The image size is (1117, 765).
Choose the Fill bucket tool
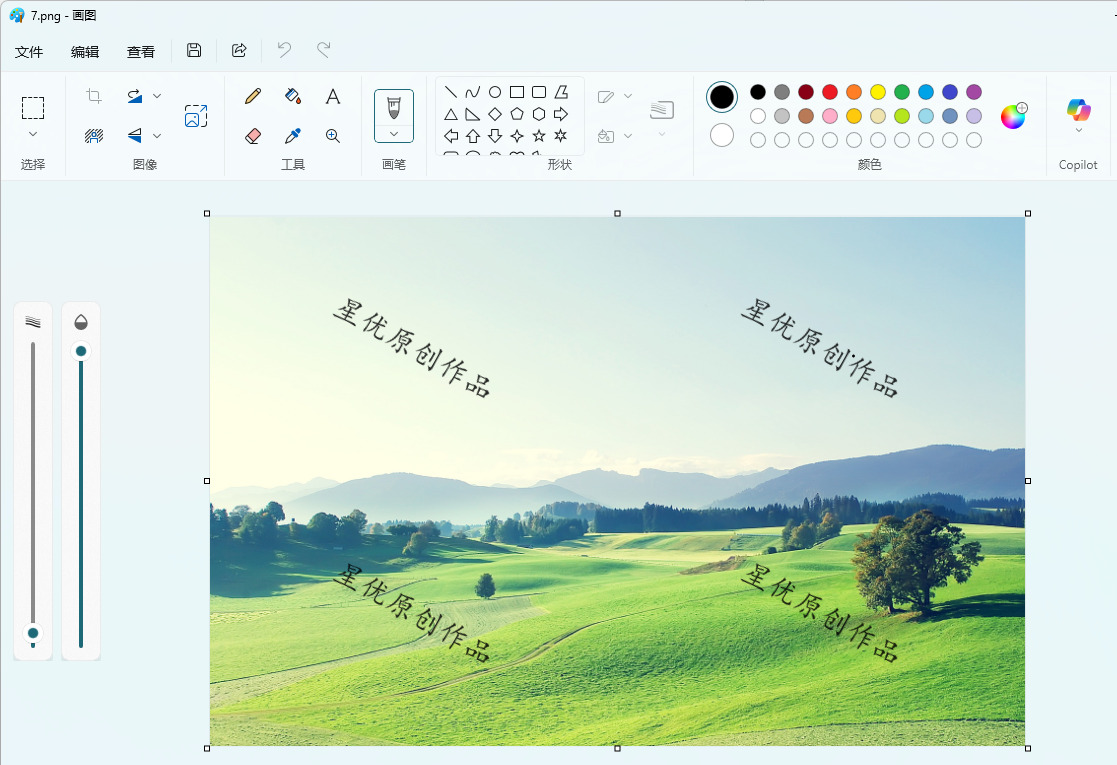[293, 96]
